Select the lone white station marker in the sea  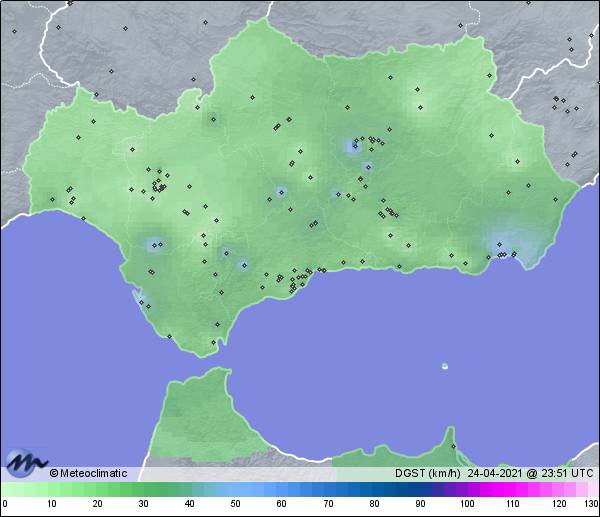tap(445, 366)
